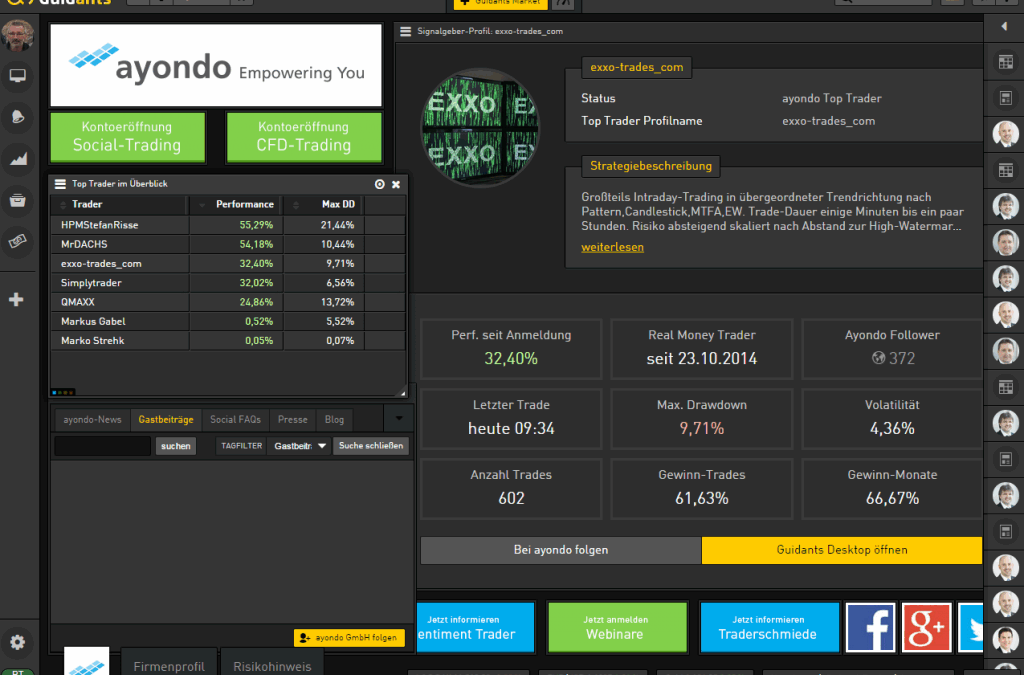Image resolution: width=1024 pixels, height=675 pixels.
Task: Click Guidants Desktop öffnen button
Action: click(x=842, y=550)
